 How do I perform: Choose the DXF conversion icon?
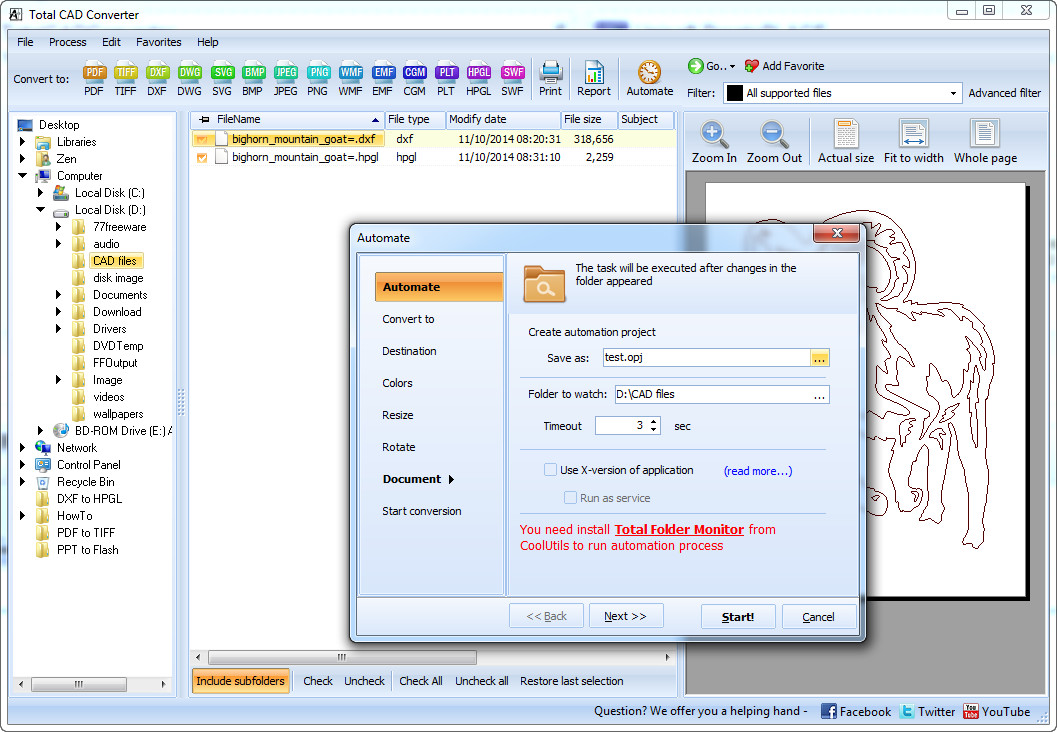pos(157,79)
